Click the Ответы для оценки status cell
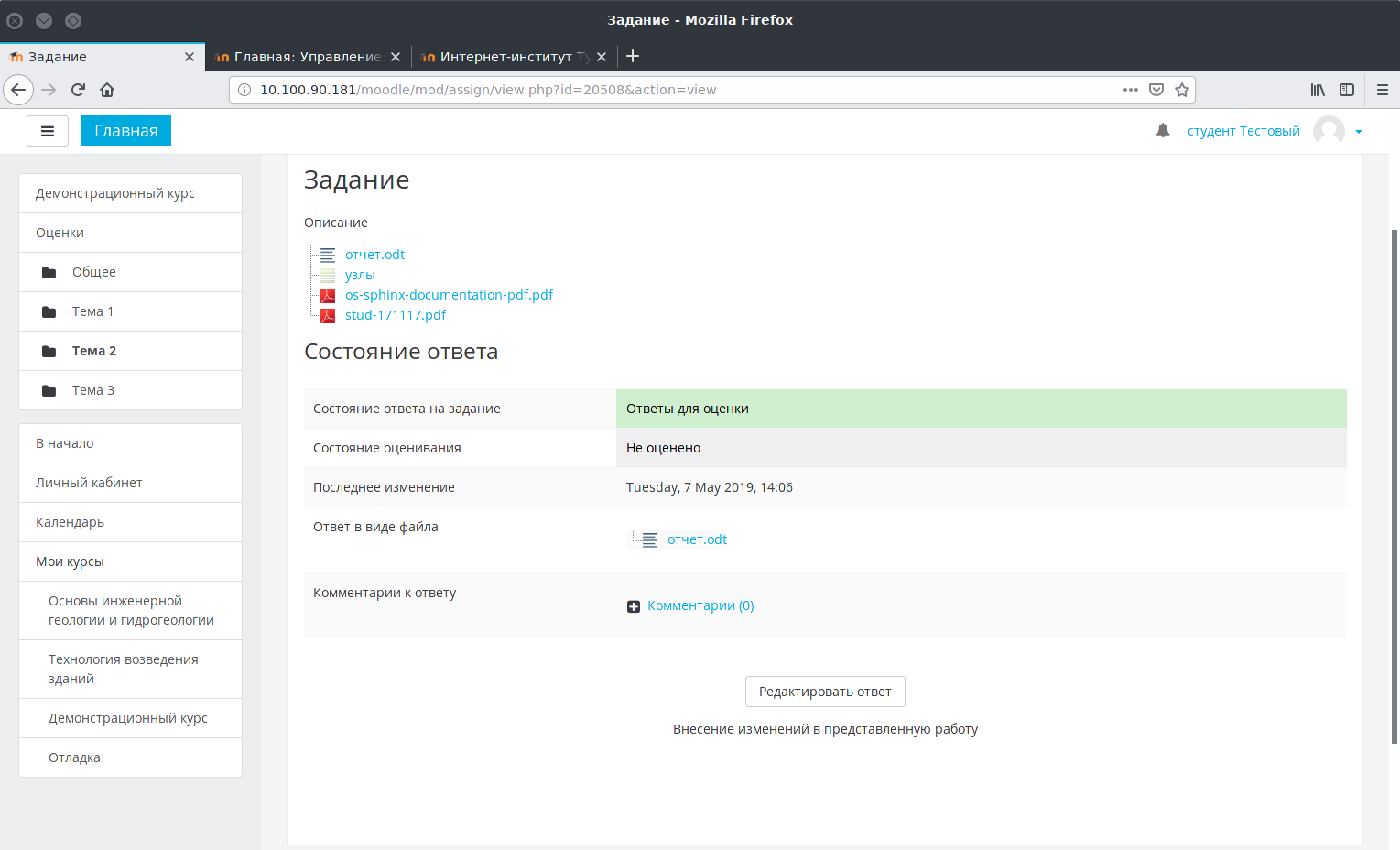Viewport: 1400px width, 850px height. (981, 409)
